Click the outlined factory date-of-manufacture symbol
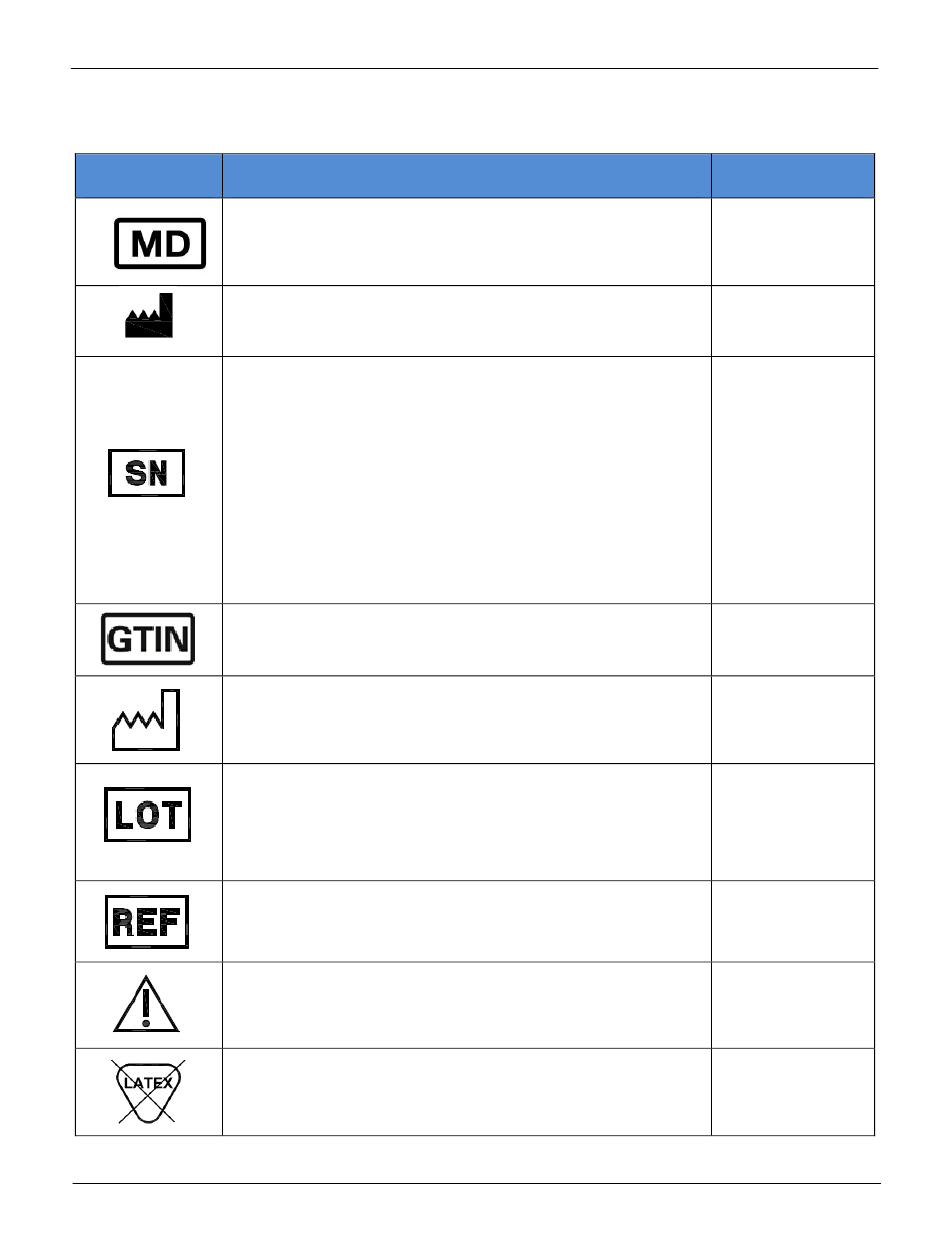The width and height of the screenshot is (950, 1260). (146, 719)
